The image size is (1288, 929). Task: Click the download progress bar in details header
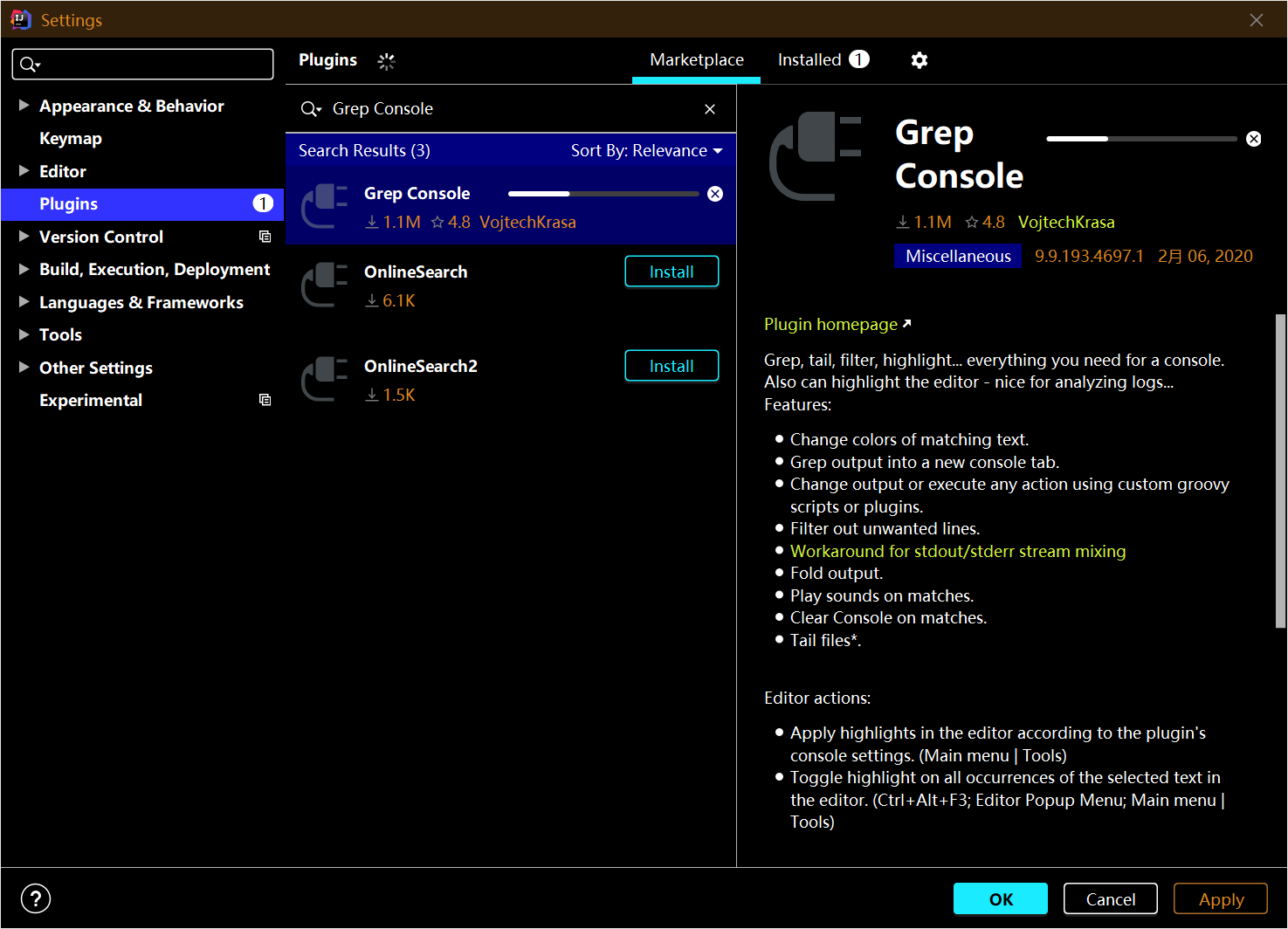click(x=1141, y=139)
